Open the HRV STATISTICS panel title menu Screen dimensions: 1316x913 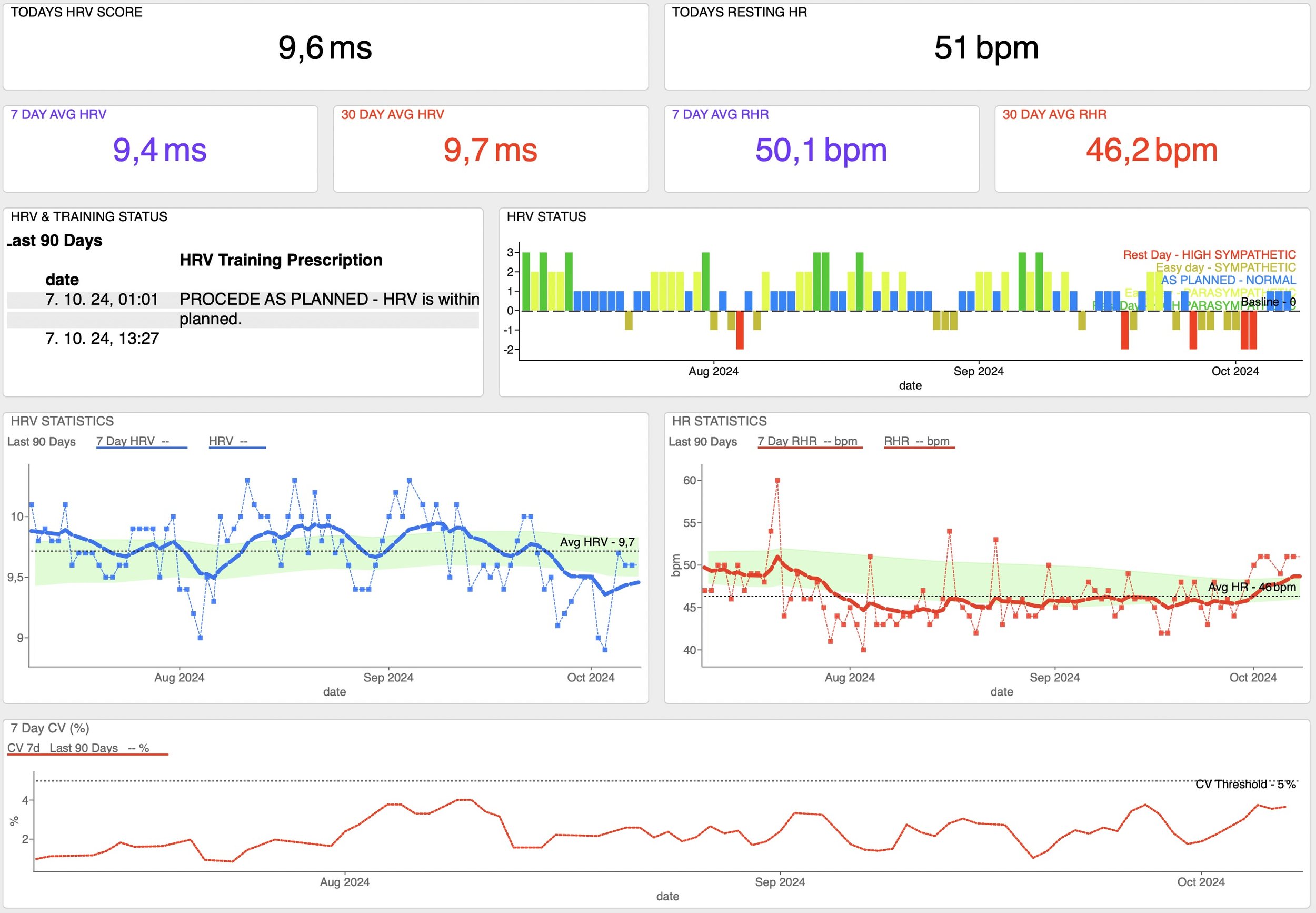[62, 421]
